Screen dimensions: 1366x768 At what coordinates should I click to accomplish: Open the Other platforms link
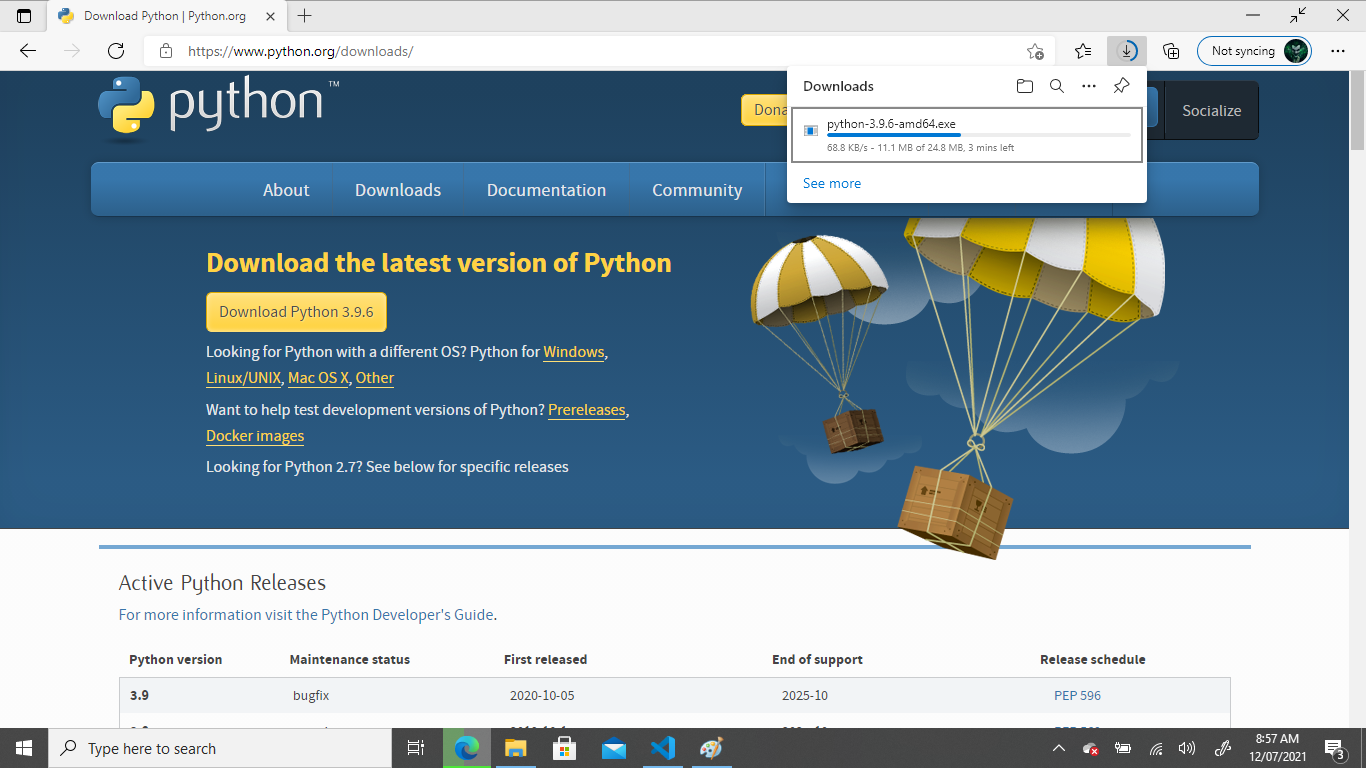[x=375, y=378]
